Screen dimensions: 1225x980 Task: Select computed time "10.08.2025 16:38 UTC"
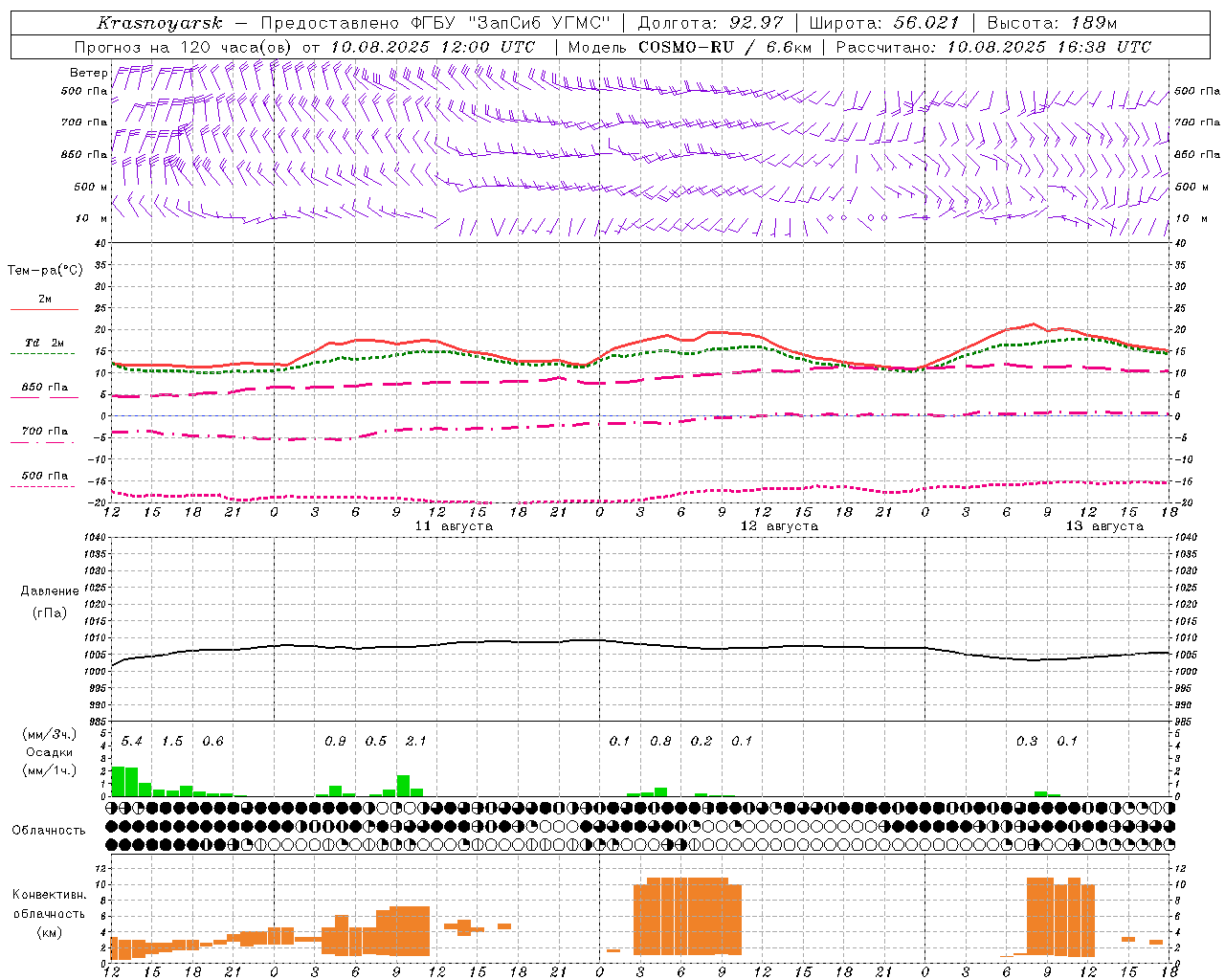[x=1049, y=47]
